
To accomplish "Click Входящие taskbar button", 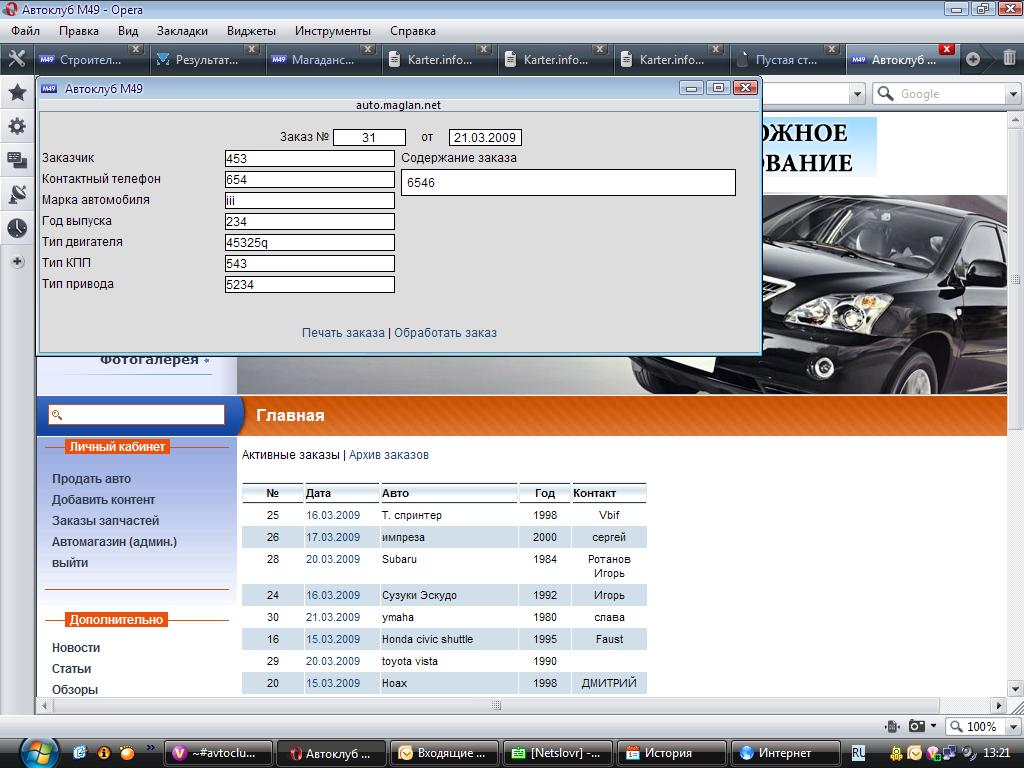I will pyautogui.click(x=443, y=754).
